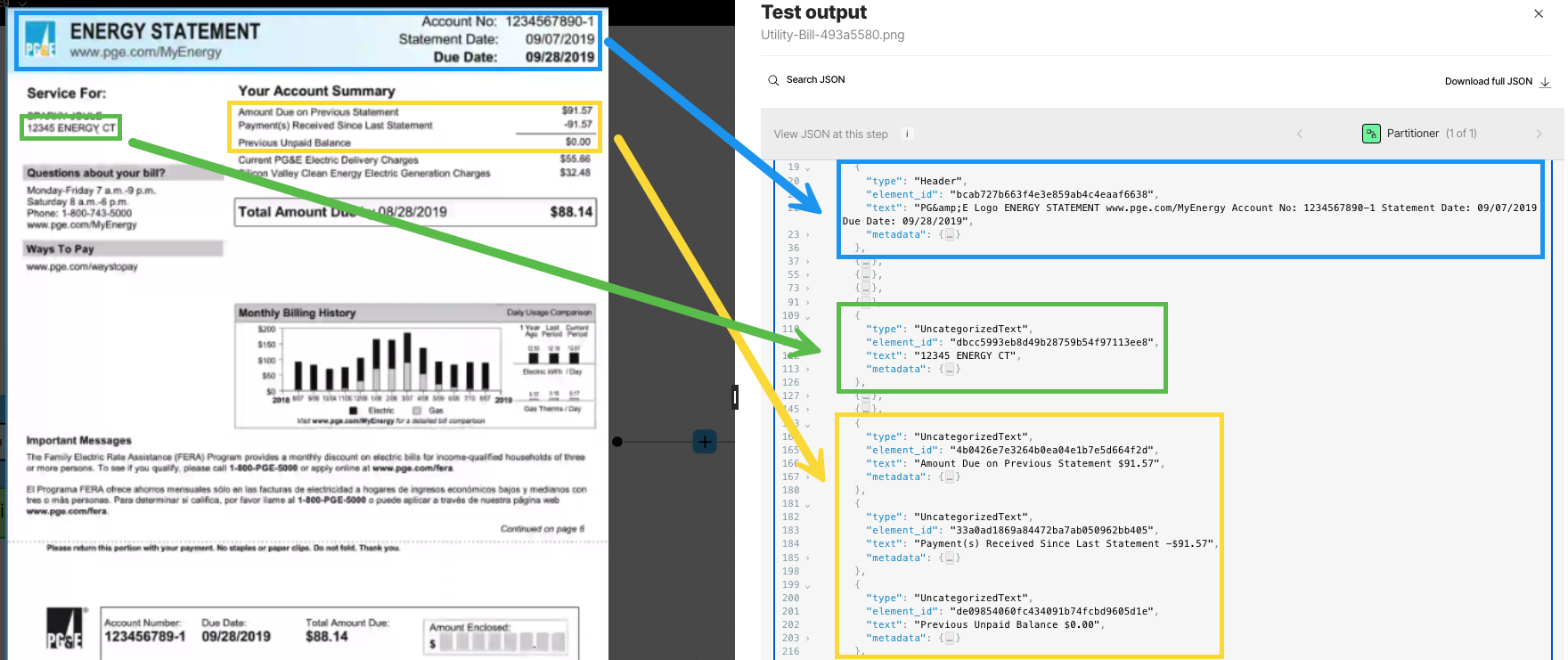
Task: Click the metadata ellipsis placeholder on line 167
Action: click(950, 477)
